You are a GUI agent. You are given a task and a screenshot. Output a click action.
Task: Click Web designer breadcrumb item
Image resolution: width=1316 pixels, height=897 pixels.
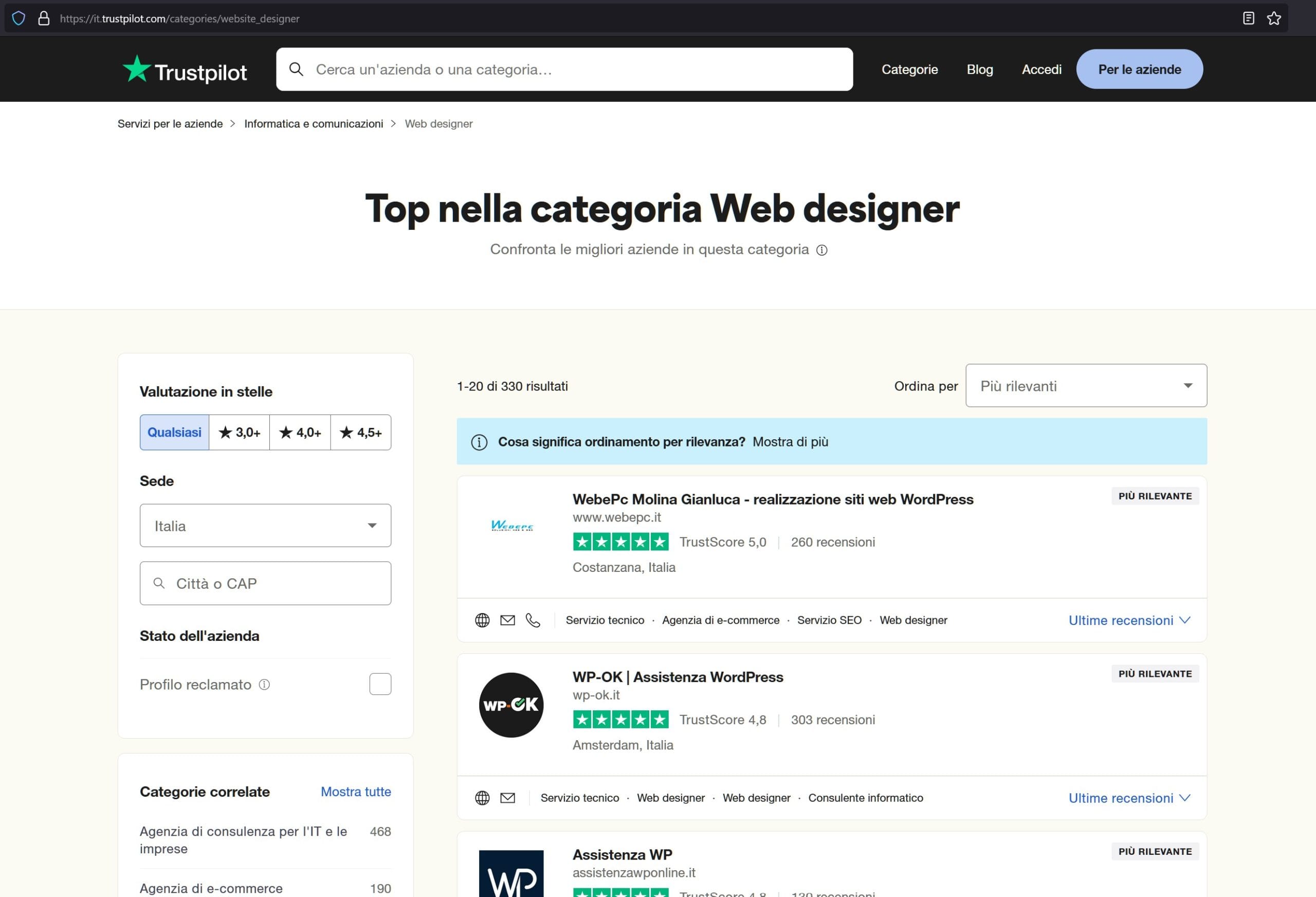[x=438, y=123]
